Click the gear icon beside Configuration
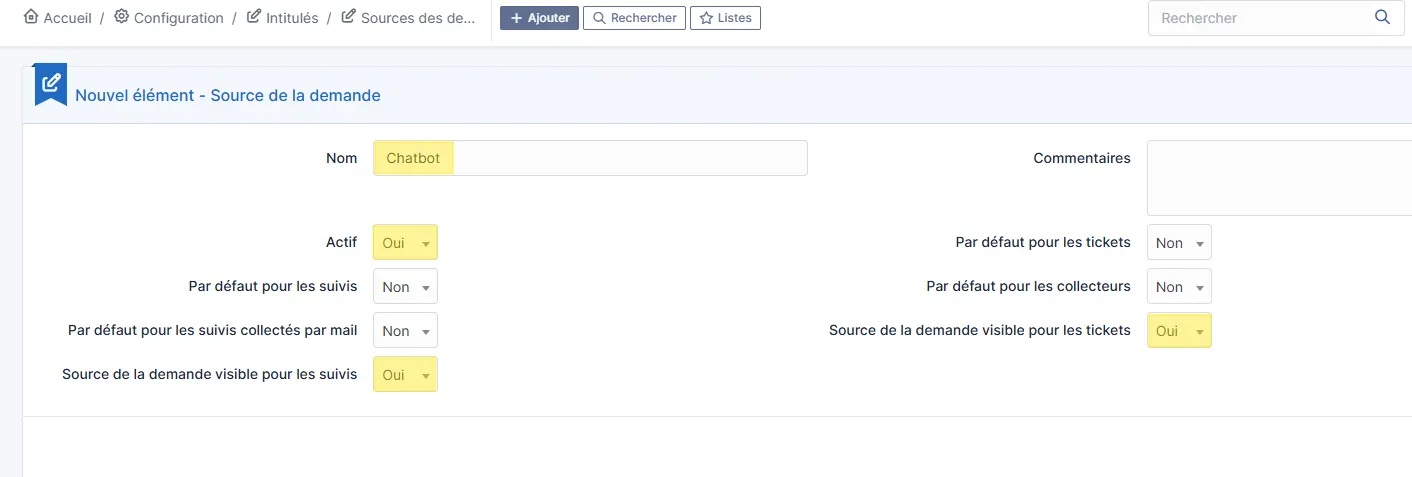This screenshot has height=477, width=1412. (122, 17)
